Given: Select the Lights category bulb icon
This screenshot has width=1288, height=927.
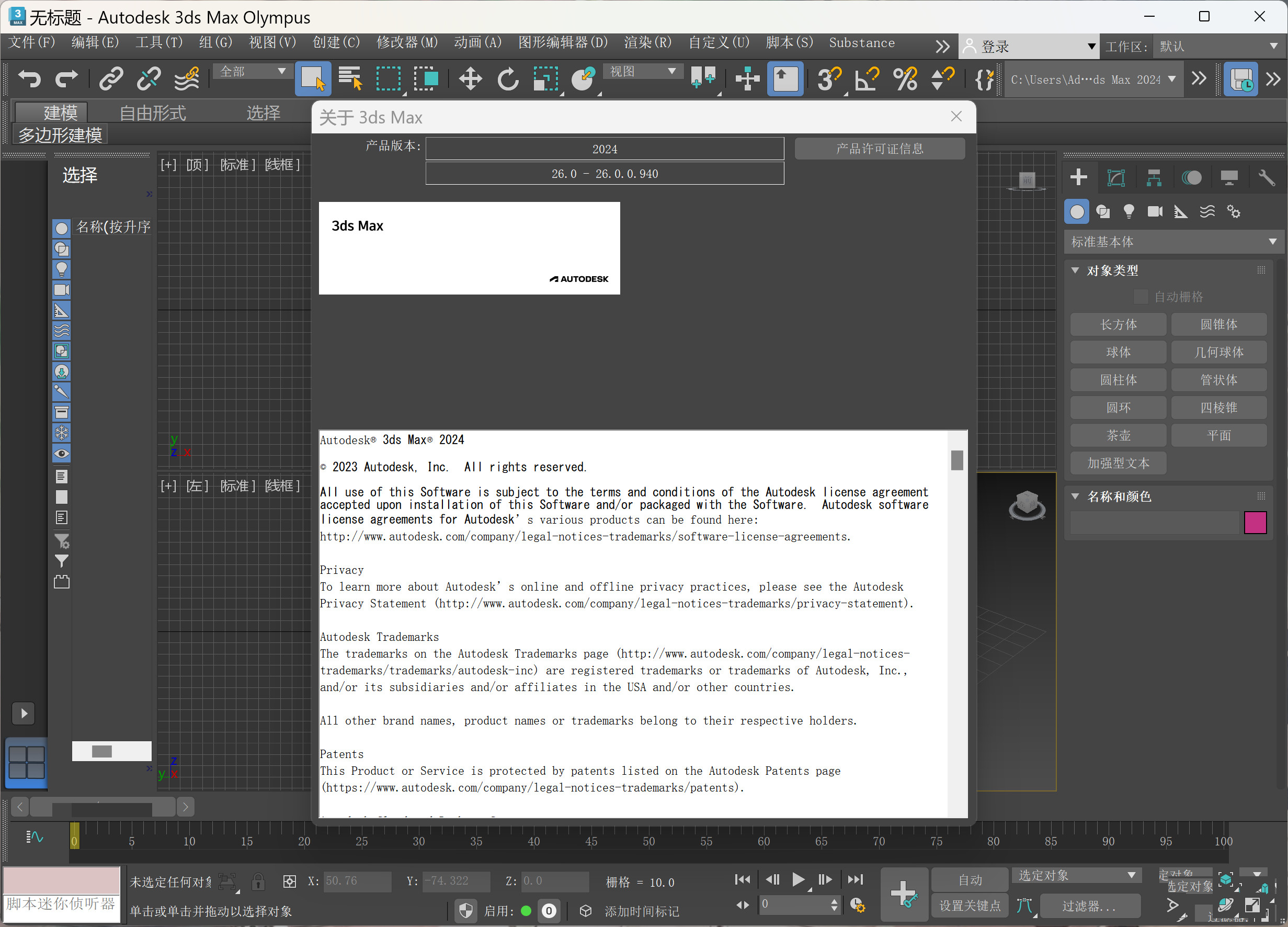Looking at the screenshot, I should (x=1129, y=212).
